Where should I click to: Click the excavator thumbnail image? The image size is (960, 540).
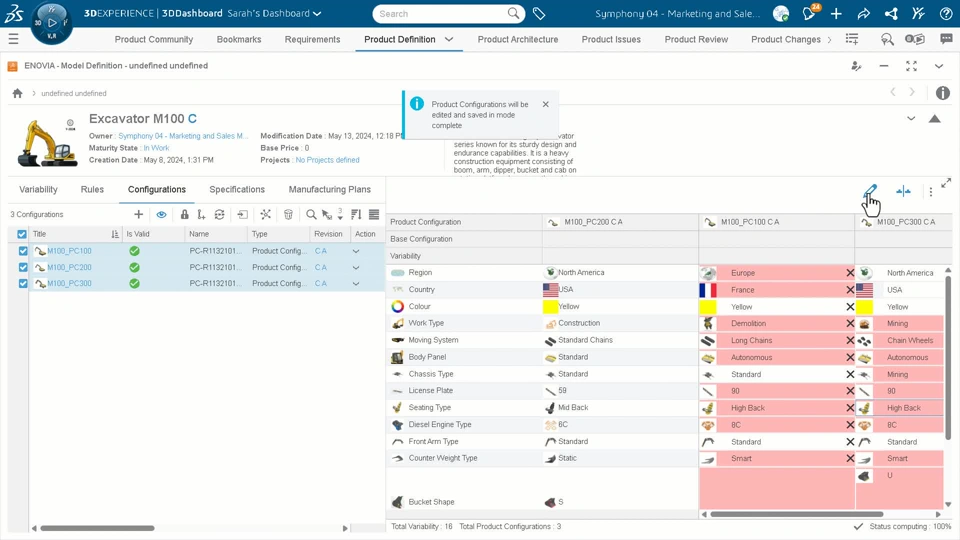[x=47, y=143]
